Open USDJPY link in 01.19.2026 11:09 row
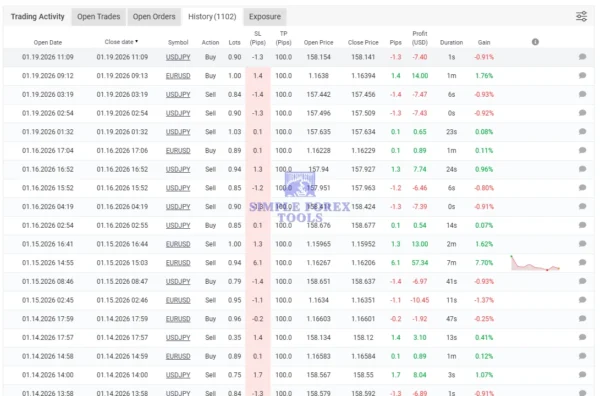The image size is (600, 396). tap(178, 57)
